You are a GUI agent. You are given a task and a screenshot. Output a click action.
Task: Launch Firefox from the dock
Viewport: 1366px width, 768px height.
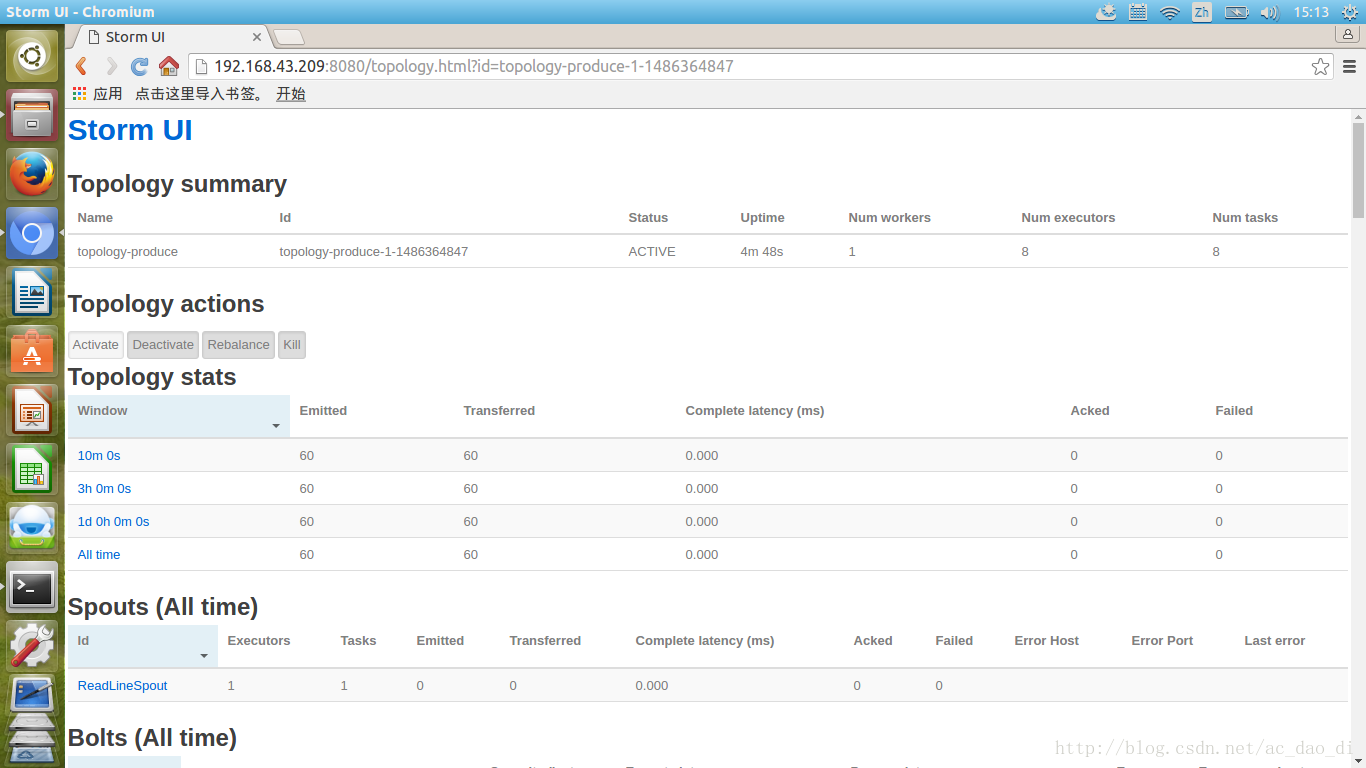point(32,174)
